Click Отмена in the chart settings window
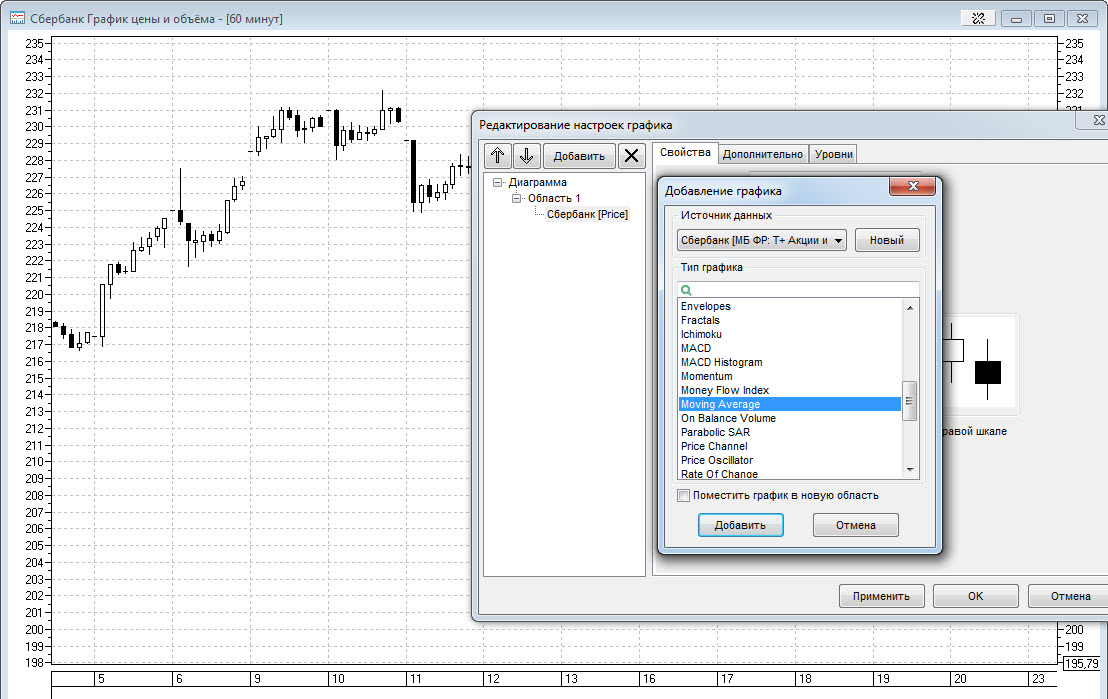Screen dimensions: 1108x699 1069,596
